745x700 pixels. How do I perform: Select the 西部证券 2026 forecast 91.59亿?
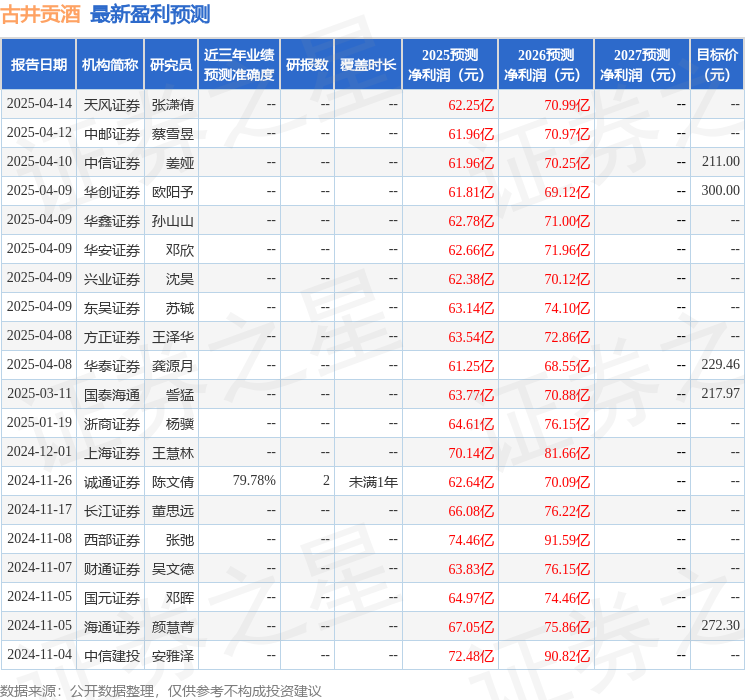point(567,540)
